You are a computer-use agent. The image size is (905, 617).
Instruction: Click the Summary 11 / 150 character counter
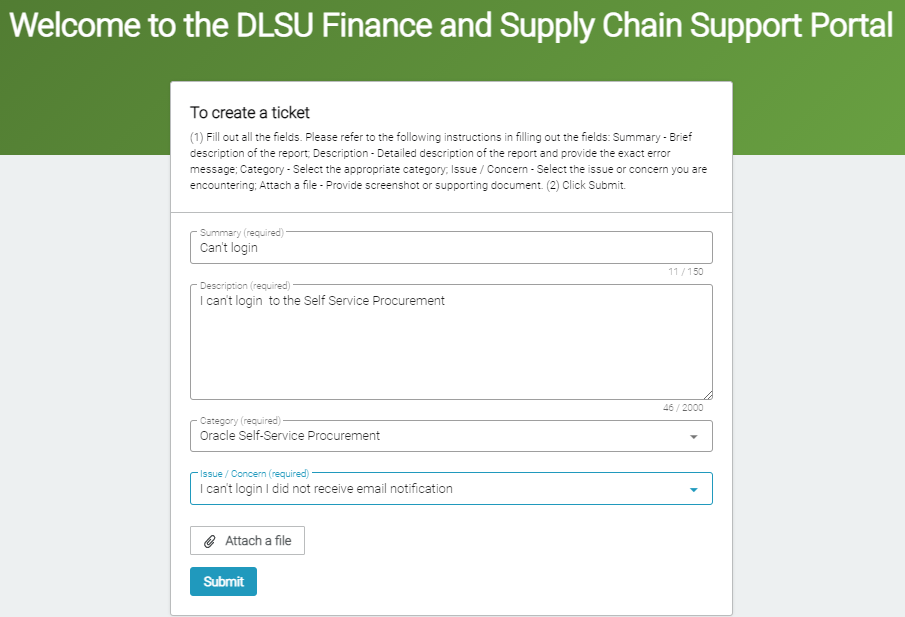pos(686,272)
